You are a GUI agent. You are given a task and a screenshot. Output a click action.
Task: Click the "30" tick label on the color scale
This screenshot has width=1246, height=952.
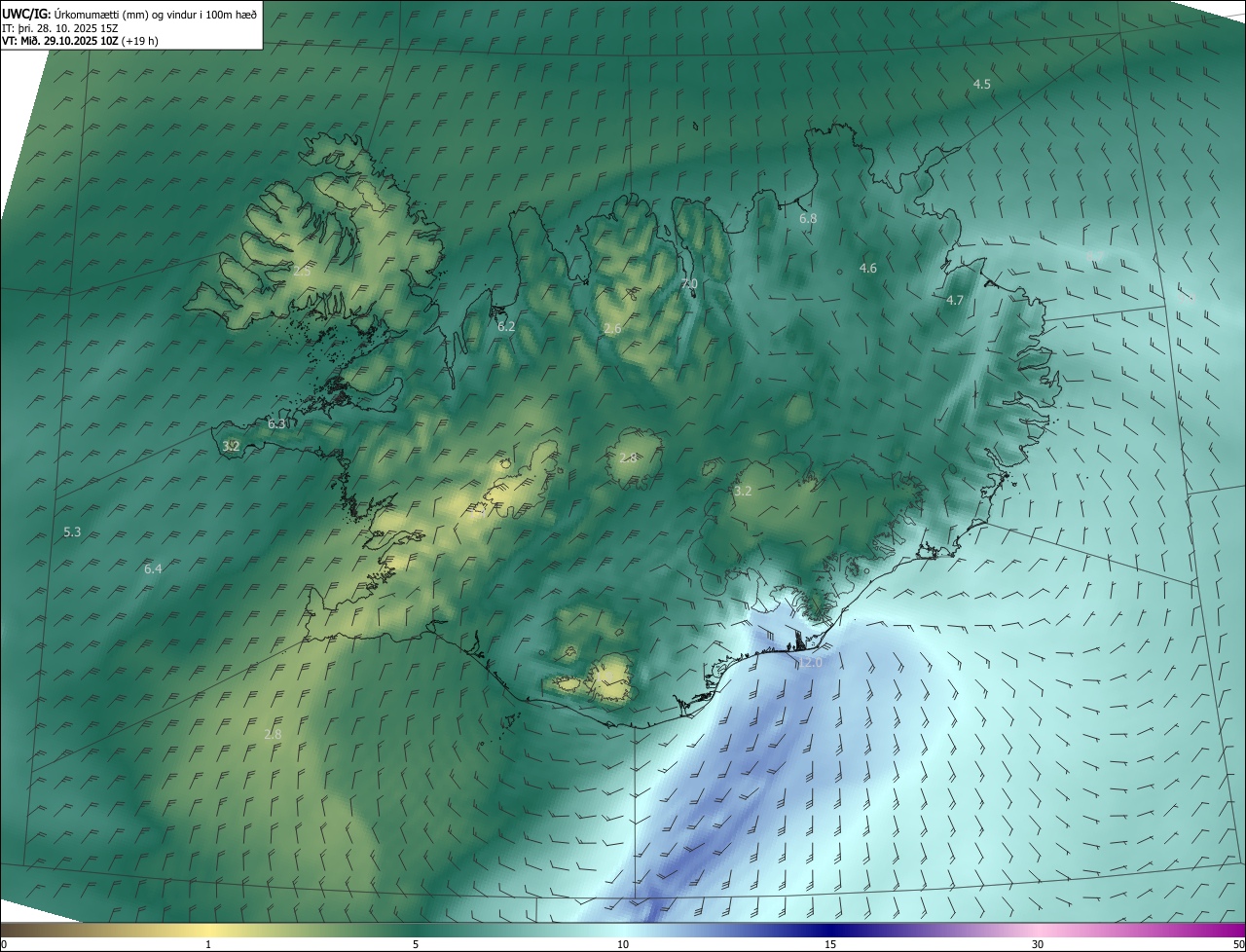point(1038,945)
